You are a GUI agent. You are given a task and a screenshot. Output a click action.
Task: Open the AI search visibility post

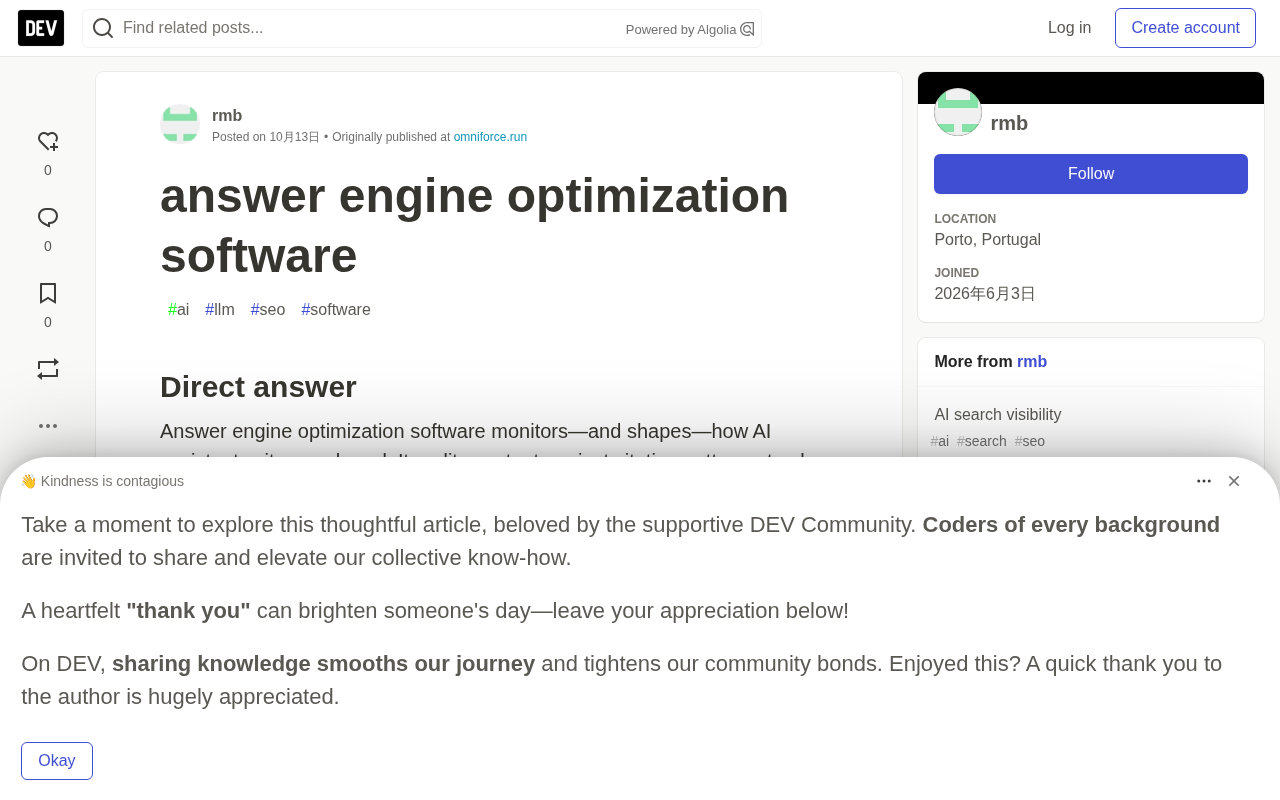(x=998, y=415)
